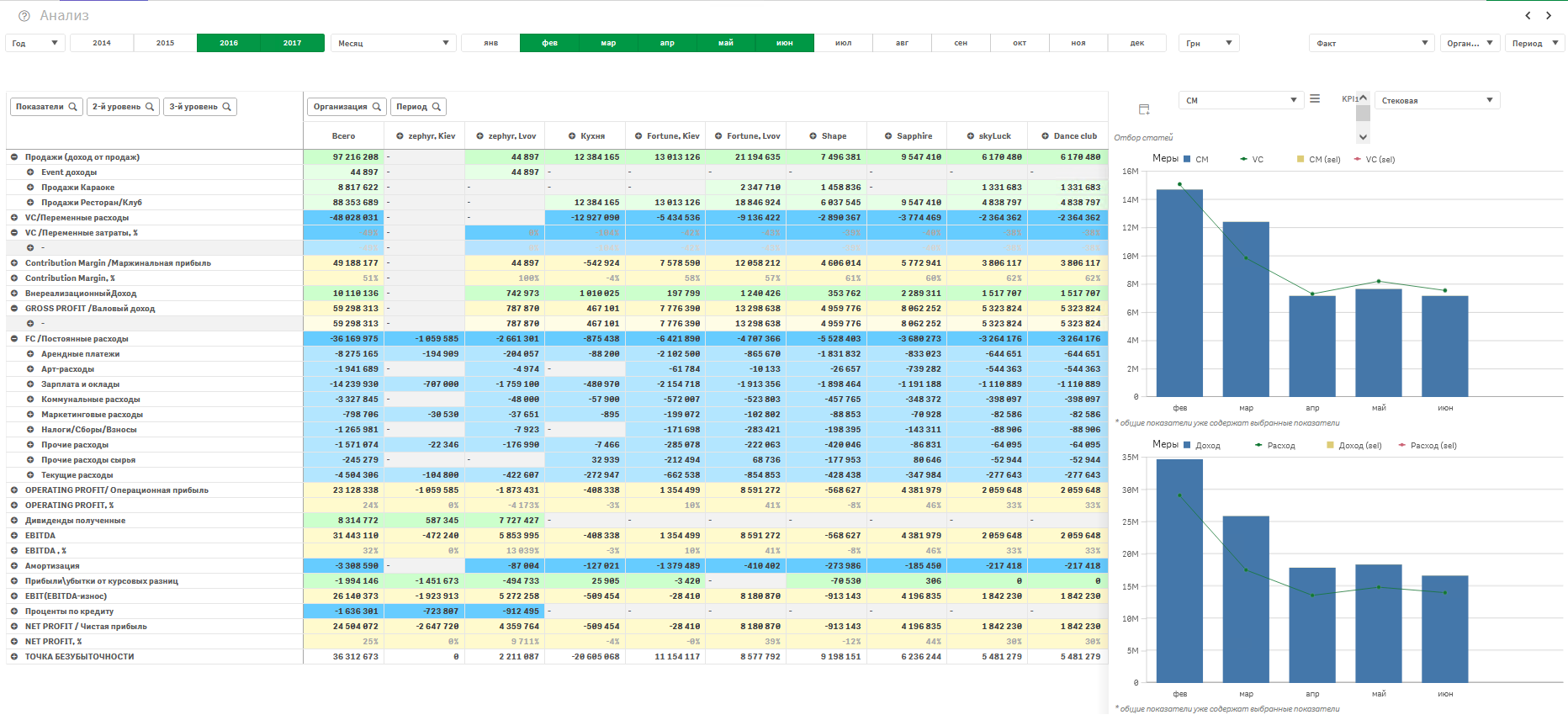Go to the previous sheet arrow
The image size is (1568, 720).
click(x=1528, y=15)
